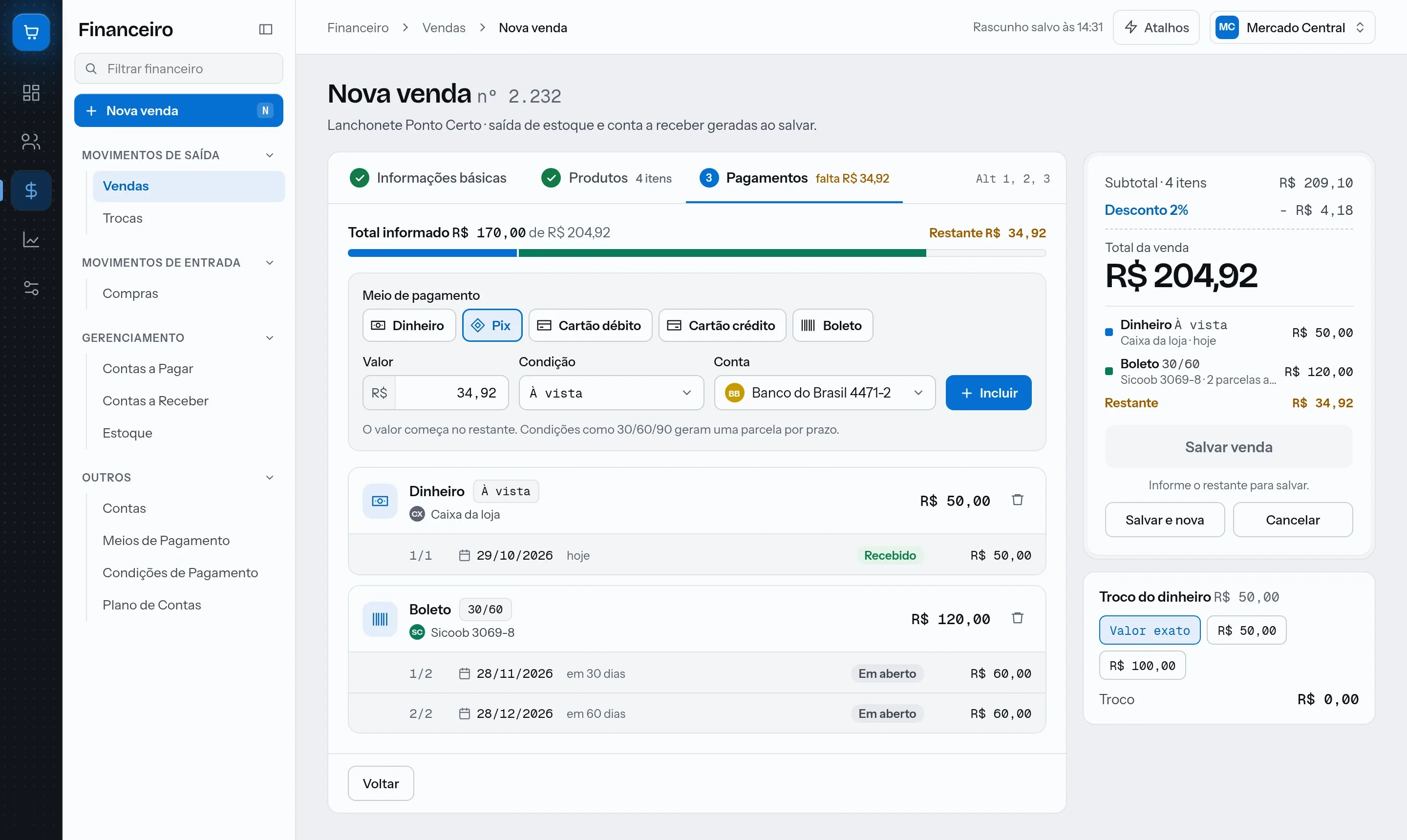Viewport: 1407px width, 840px height.
Task: Open the Condição À vista dropdown
Action: point(611,393)
